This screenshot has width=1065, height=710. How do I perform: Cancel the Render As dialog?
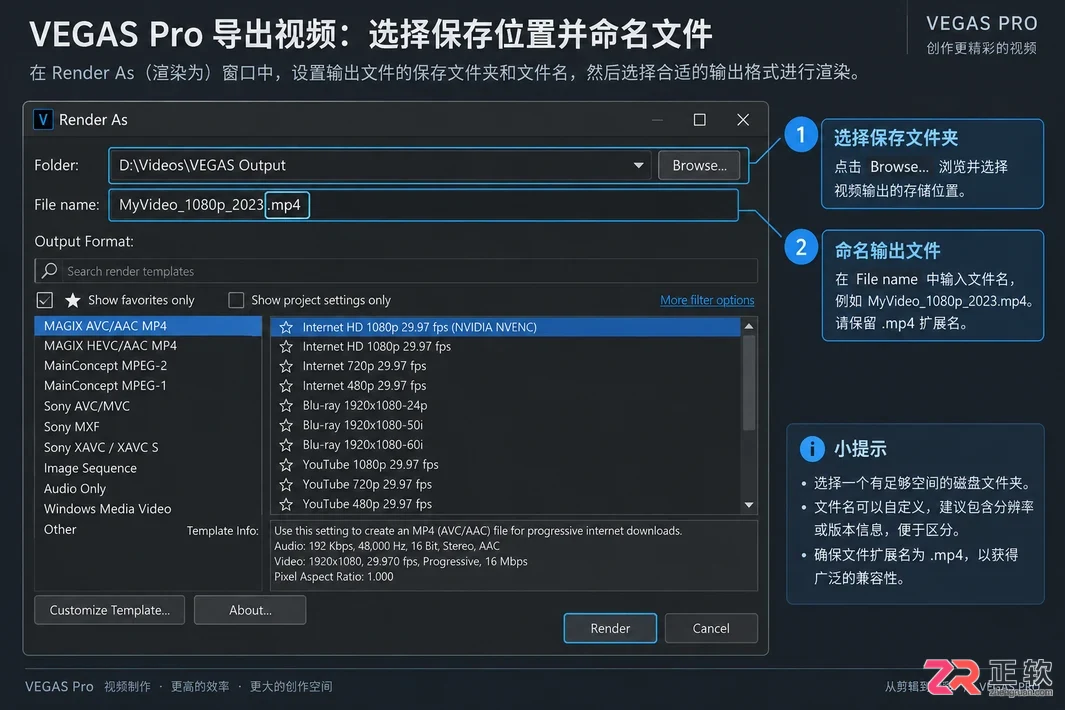[711, 628]
